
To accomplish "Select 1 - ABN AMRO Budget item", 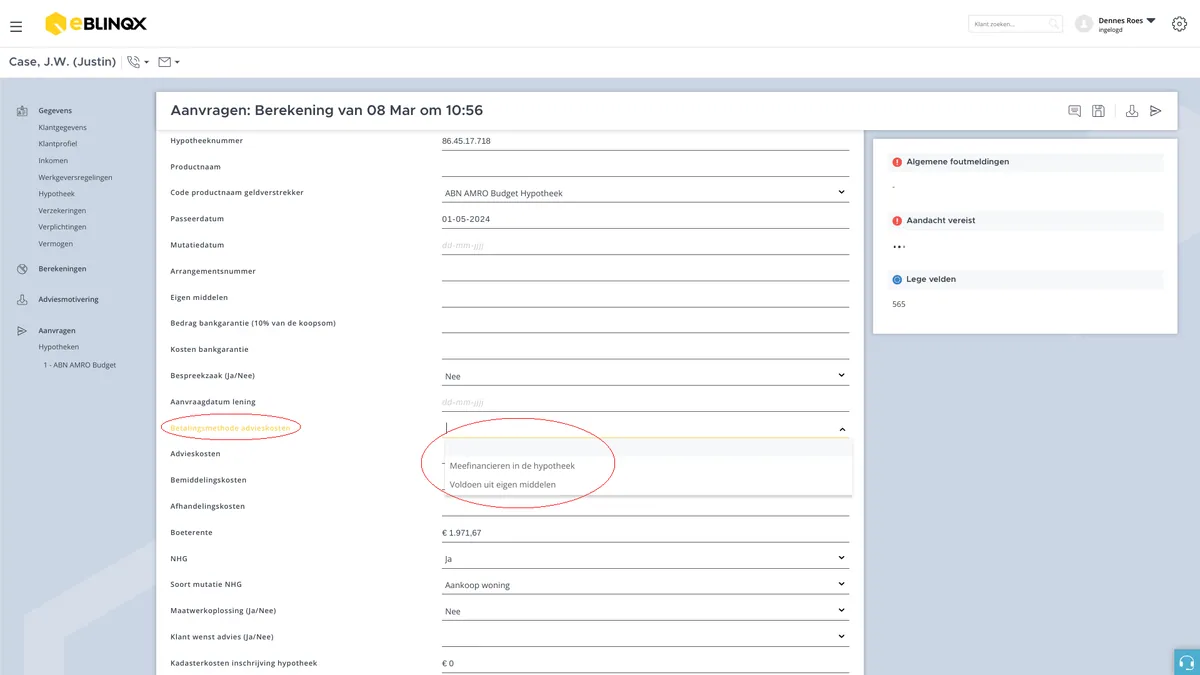I will click(80, 365).
